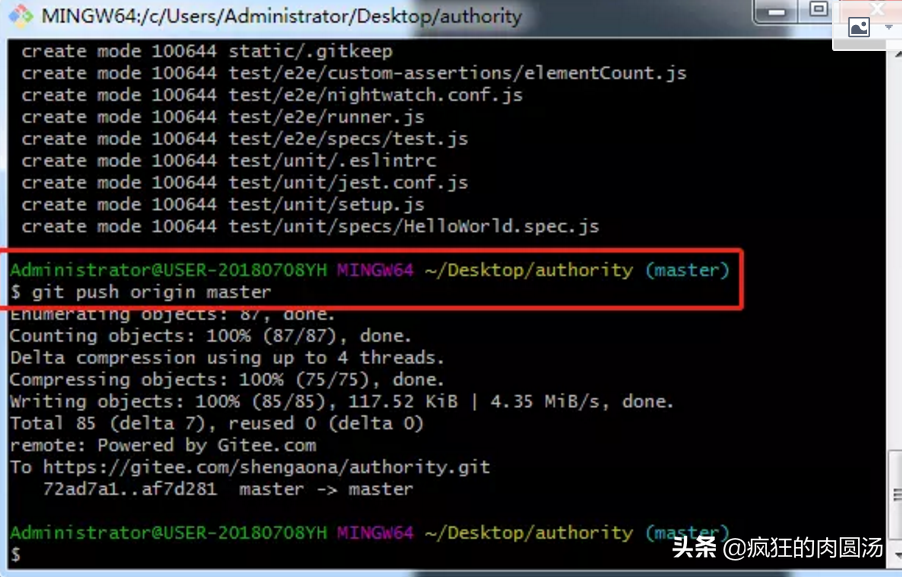Select the test/e2e/specs/test.js line
The image size is (902, 577).
click(x=244, y=139)
